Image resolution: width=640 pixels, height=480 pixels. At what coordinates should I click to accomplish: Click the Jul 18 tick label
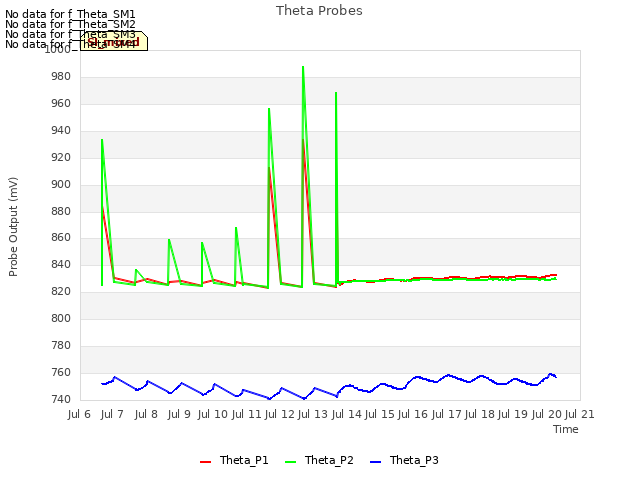pos(479,414)
